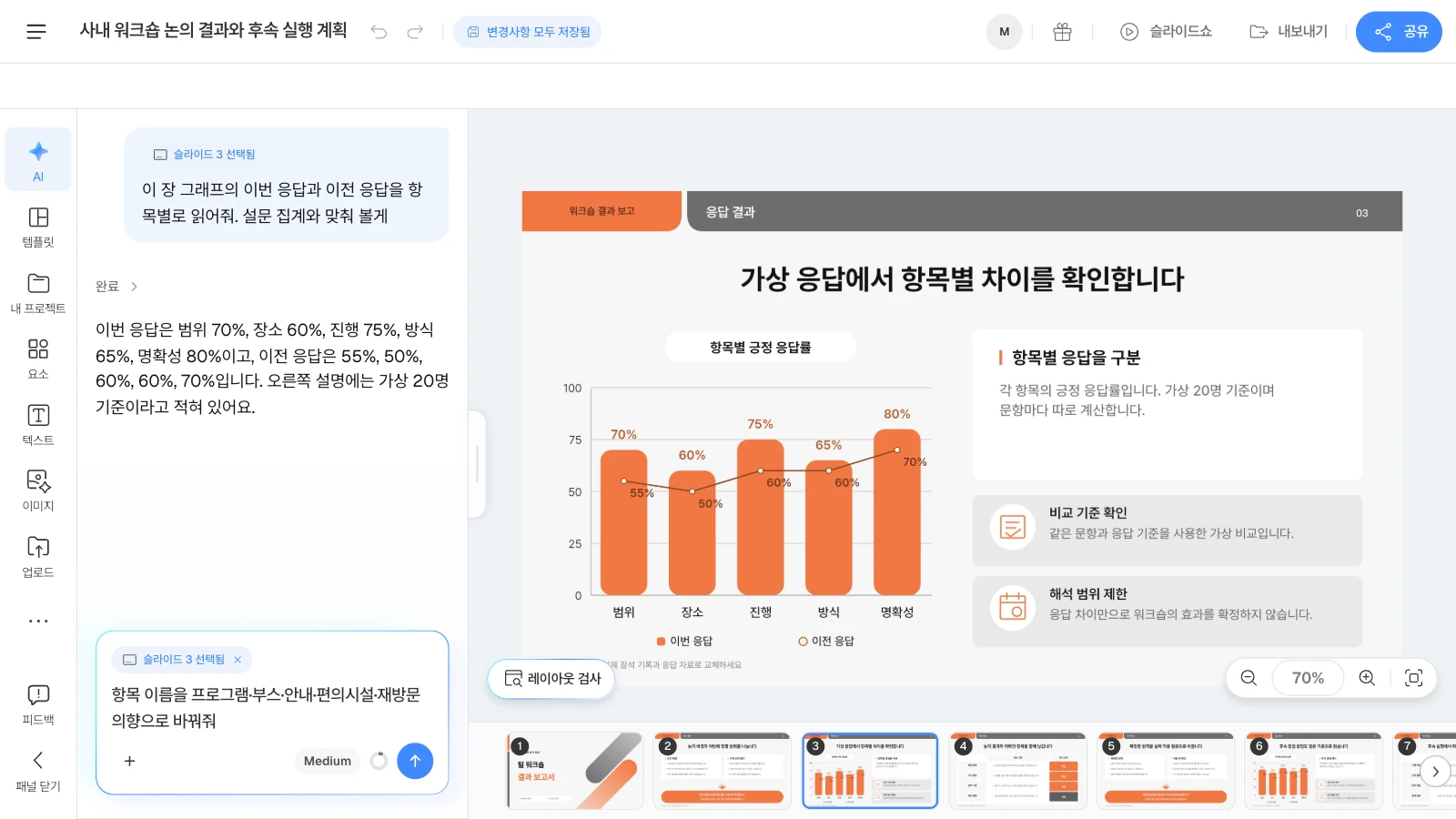Image resolution: width=1456 pixels, height=819 pixels.
Task: Click the 내보내기 export button
Action: point(1289,32)
